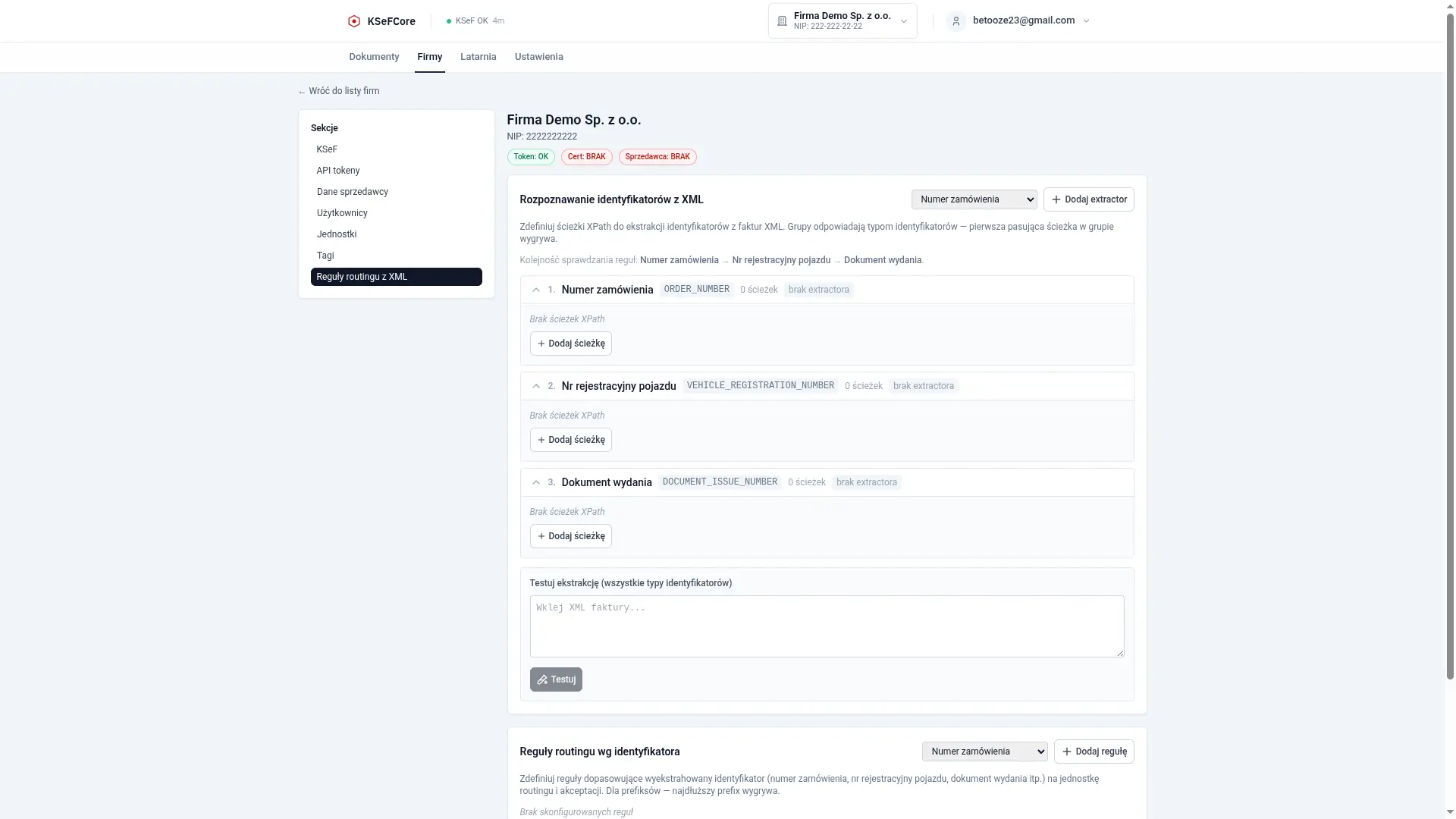This screenshot has height=819, width=1456.
Task: Open the Dokumenty tab
Action: (x=374, y=57)
